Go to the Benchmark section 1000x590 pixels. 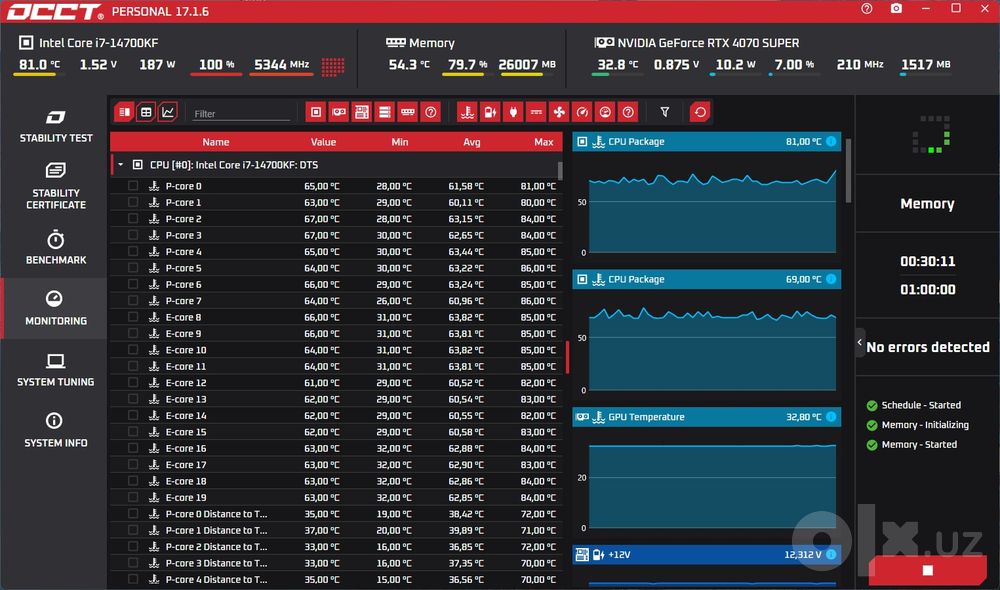(55, 247)
